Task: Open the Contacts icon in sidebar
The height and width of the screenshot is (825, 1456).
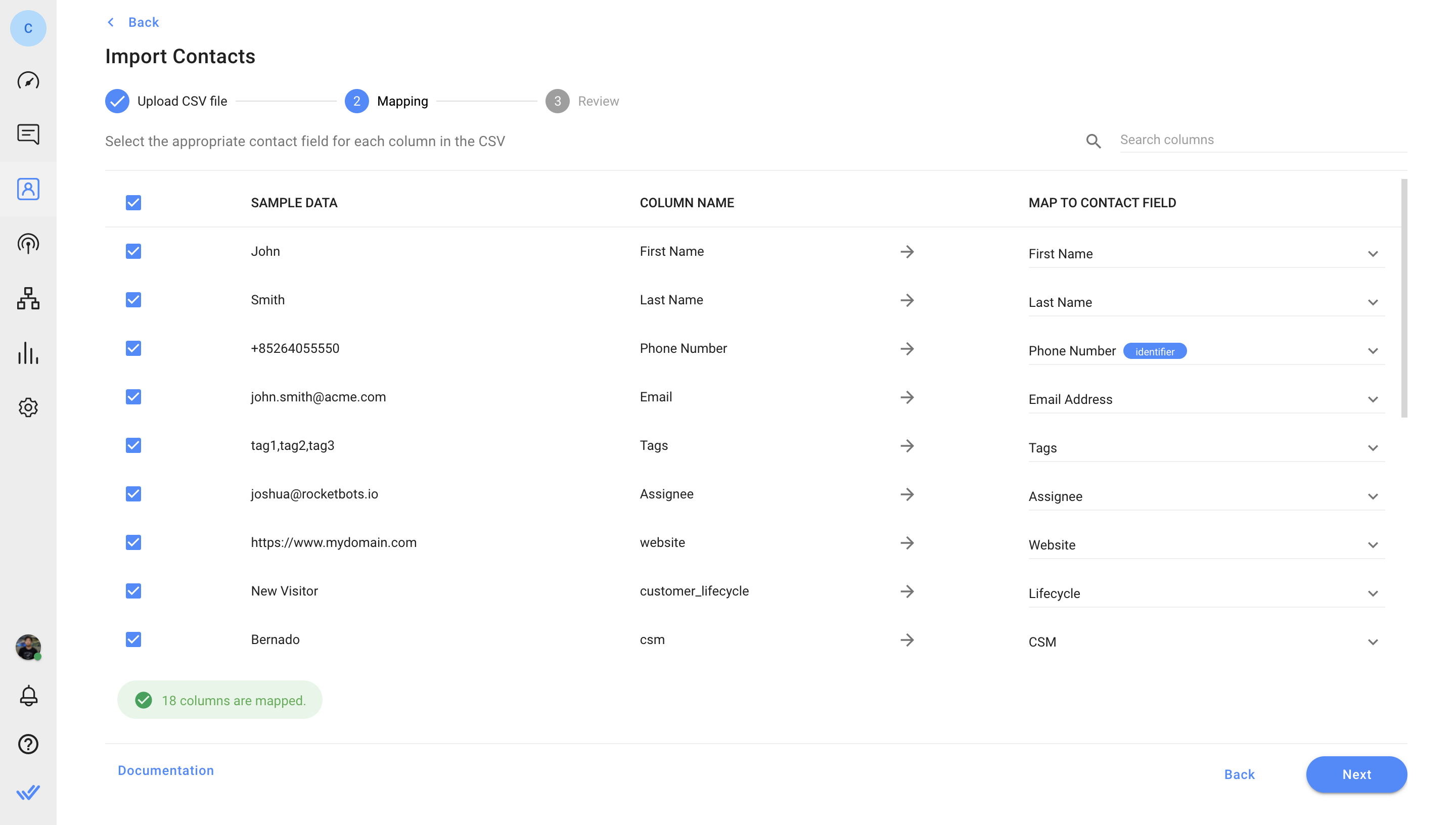Action: pyautogui.click(x=28, y=189)
